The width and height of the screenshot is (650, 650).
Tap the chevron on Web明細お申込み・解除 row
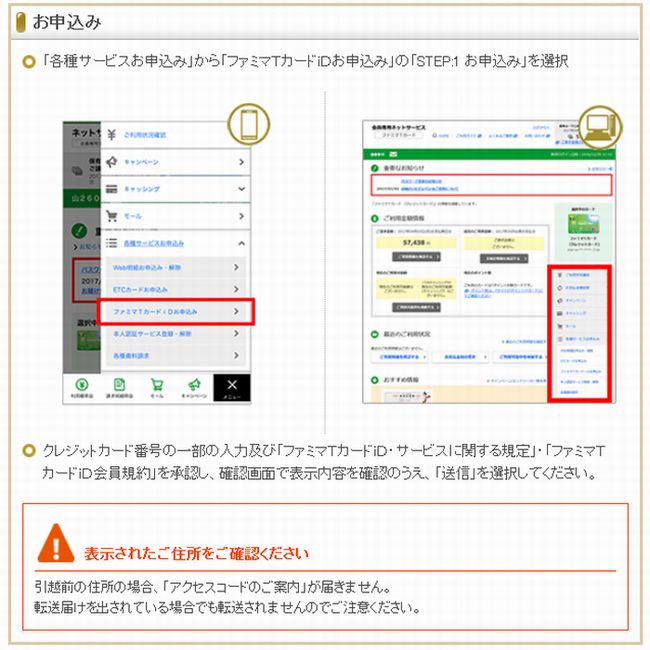click(x=236, y=267)
